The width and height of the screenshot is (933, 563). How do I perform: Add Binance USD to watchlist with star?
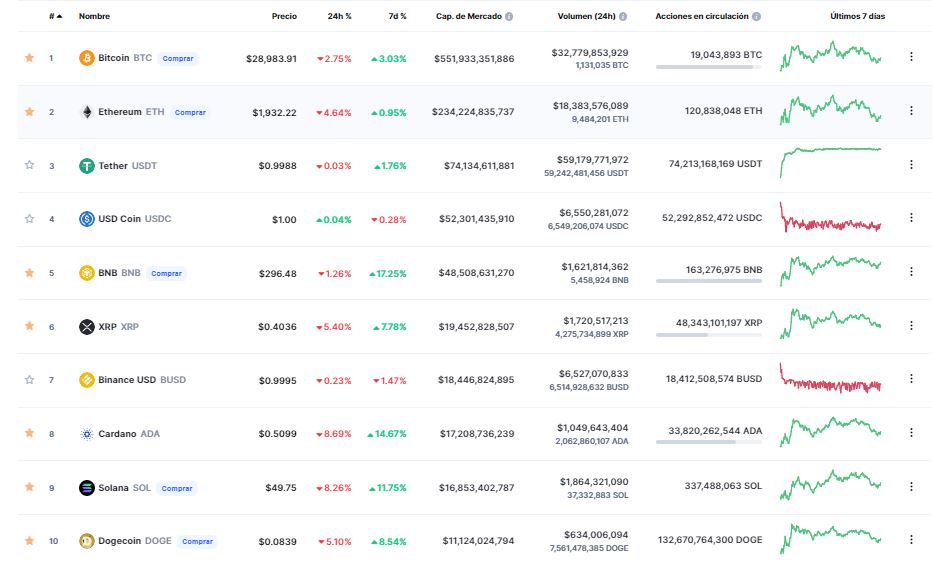point(29,379)
